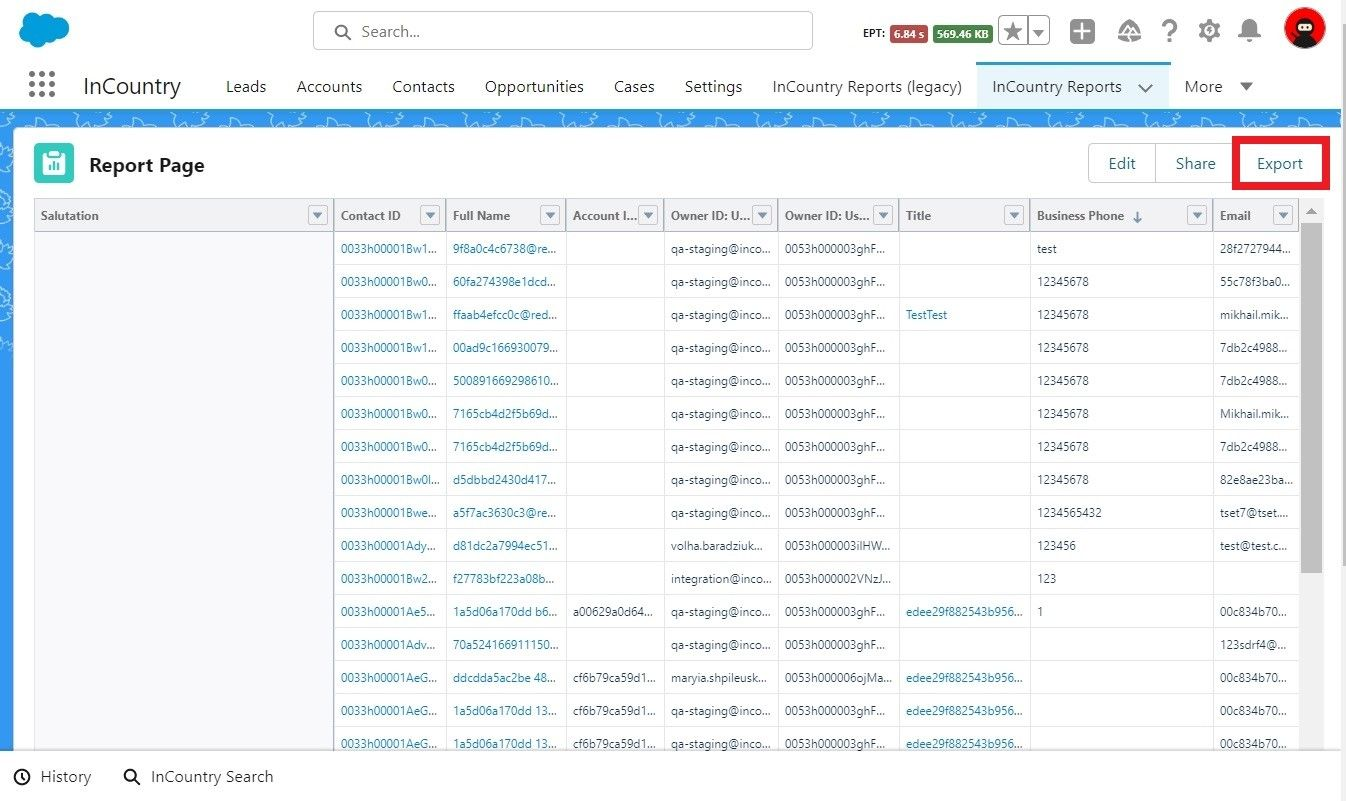
Task: Click the Global Actions plus icon
Action: (1082, 32)
